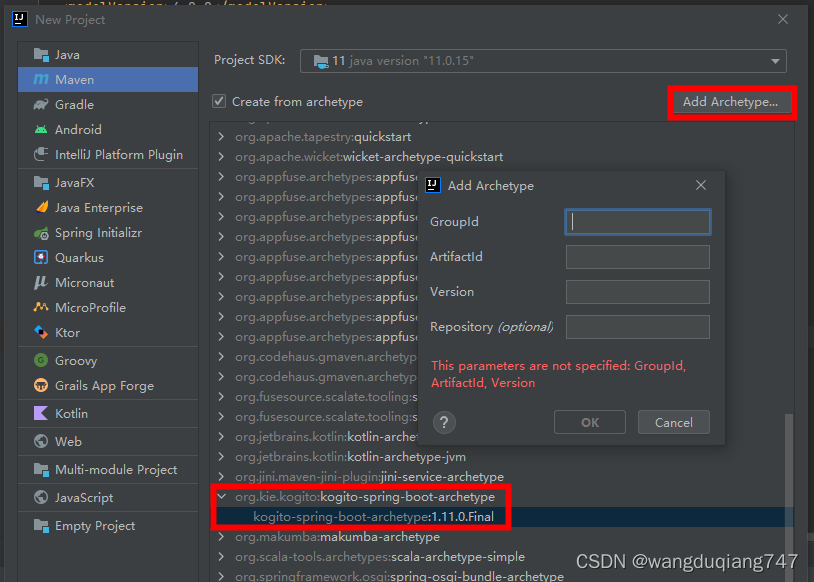Click the Java Enterprise icon
Image resolution: width=814 pixels, height=582 pixels.
pos(41,207)
